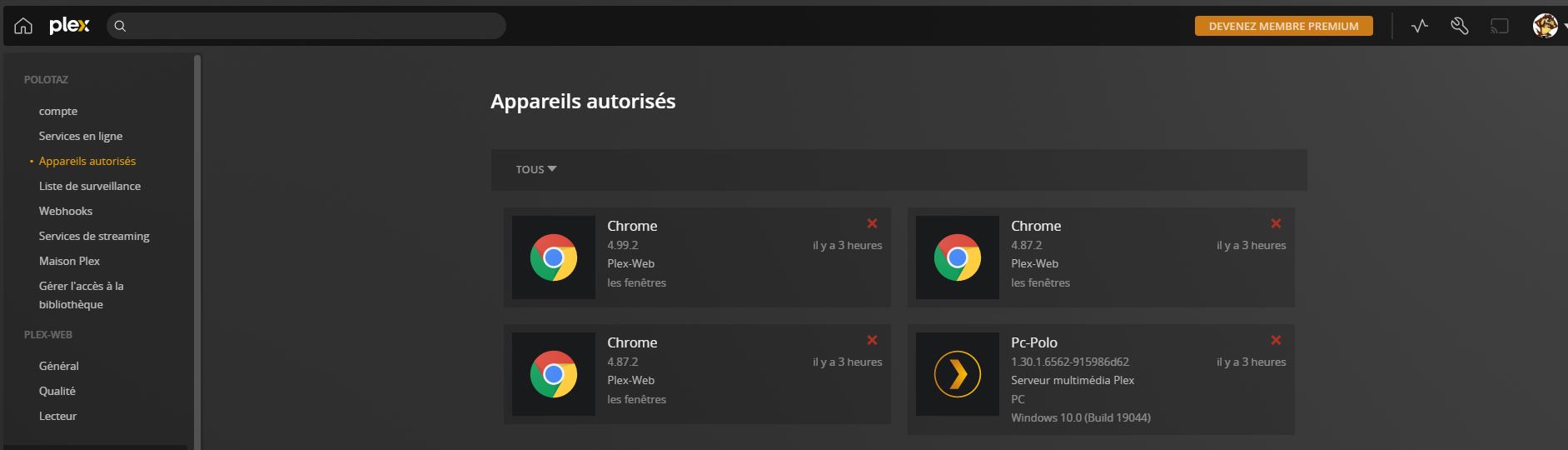Open the activity pulse icon
1568x450 pixels.
tap(1420, 26)
